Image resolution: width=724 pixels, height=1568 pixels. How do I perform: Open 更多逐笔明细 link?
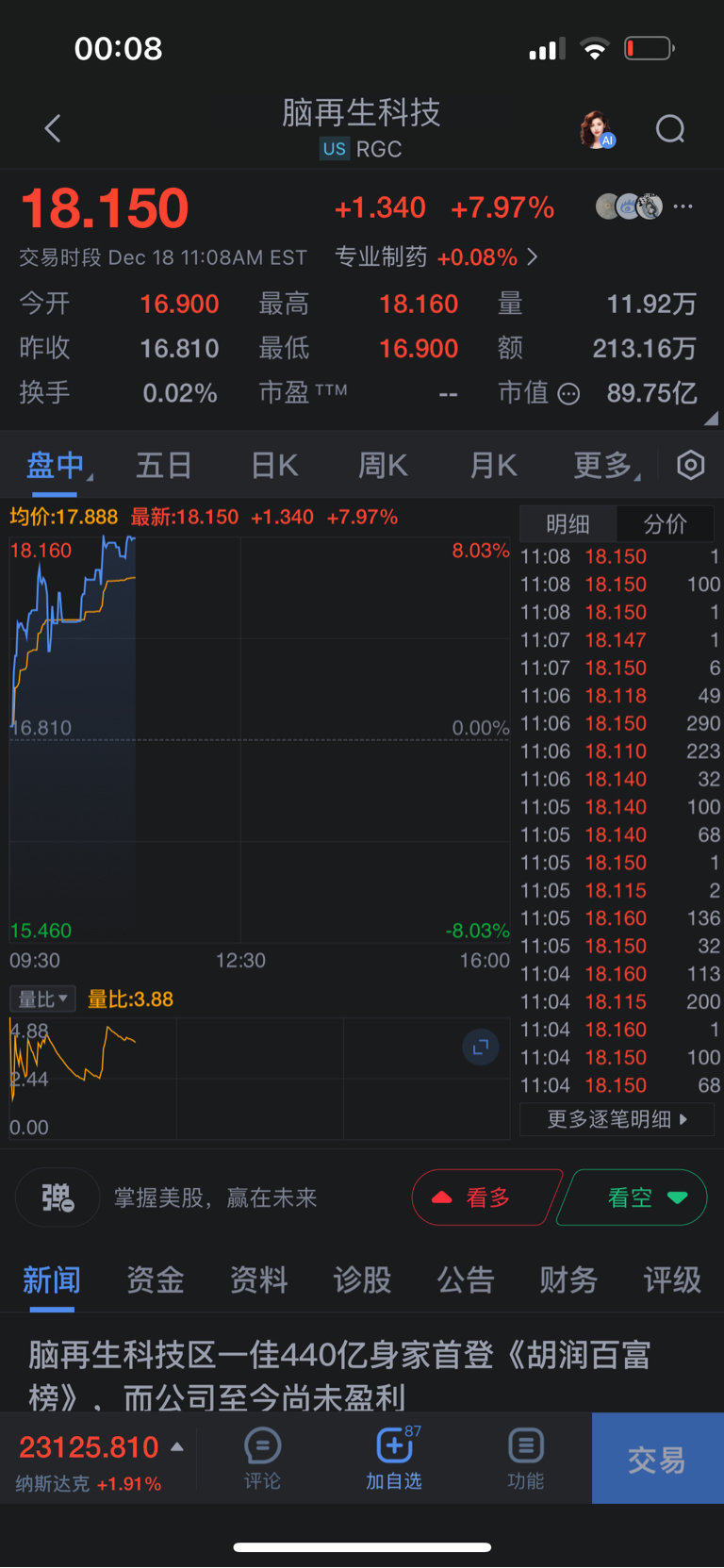617,1119
